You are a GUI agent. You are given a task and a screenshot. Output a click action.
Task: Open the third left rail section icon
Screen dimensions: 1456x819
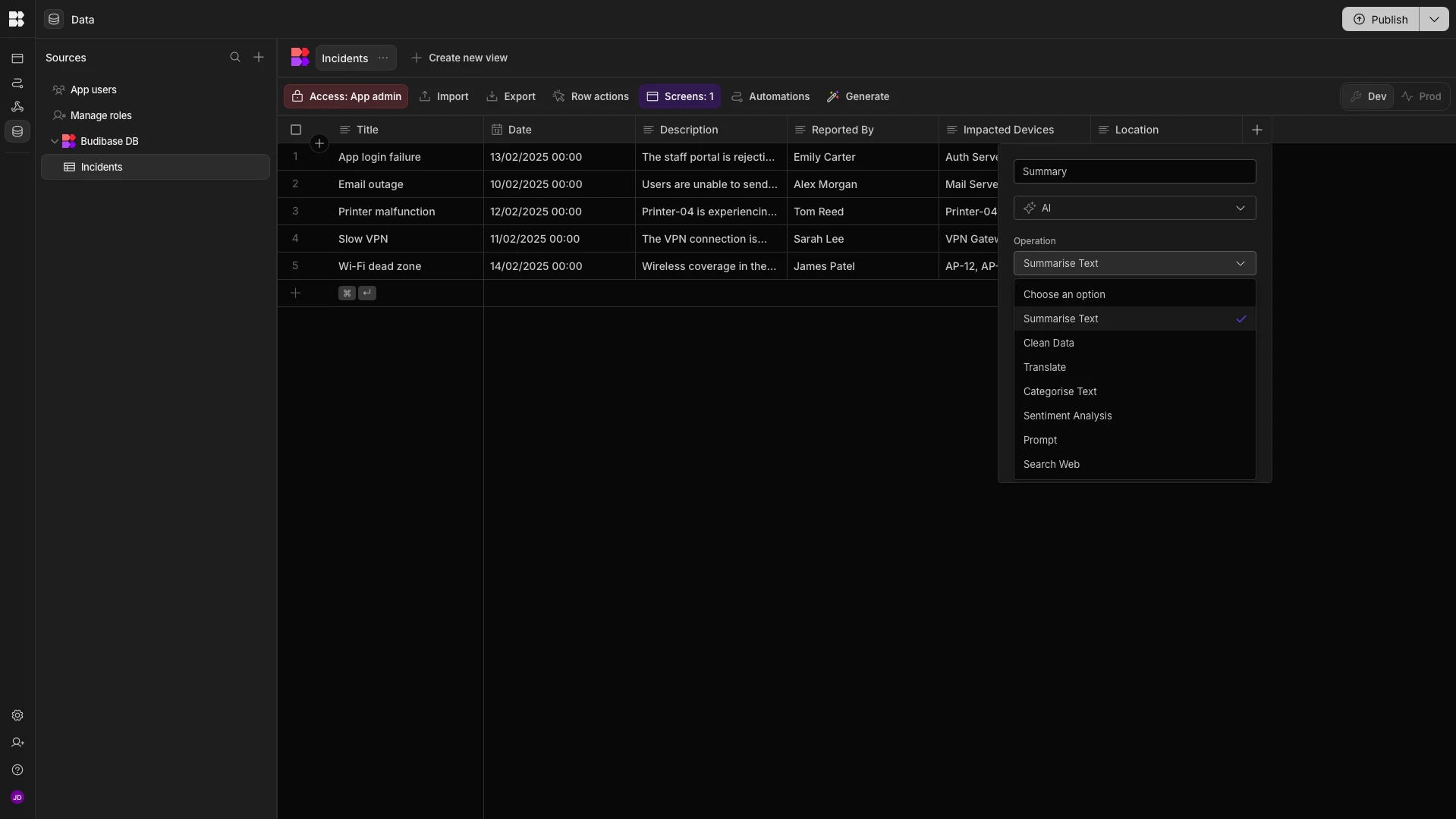[x=17, y=107]
